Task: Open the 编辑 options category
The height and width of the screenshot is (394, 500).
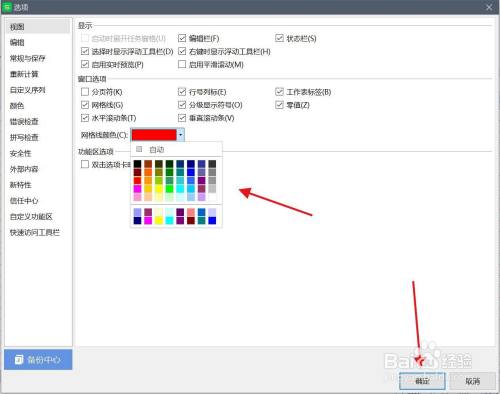Action: pos(17,42)
